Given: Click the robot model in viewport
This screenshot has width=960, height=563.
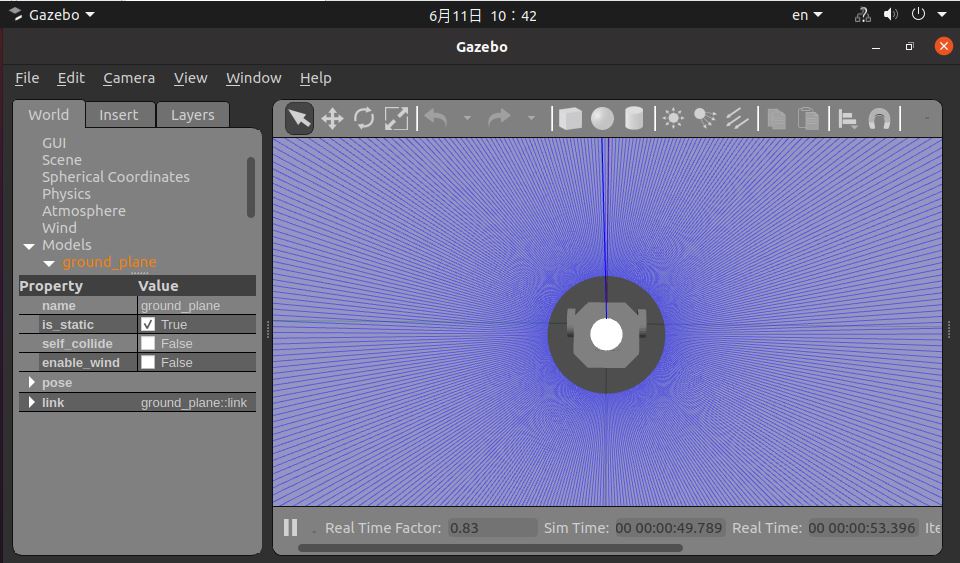Looking at the screenshot, I should [x=606, y=334].
